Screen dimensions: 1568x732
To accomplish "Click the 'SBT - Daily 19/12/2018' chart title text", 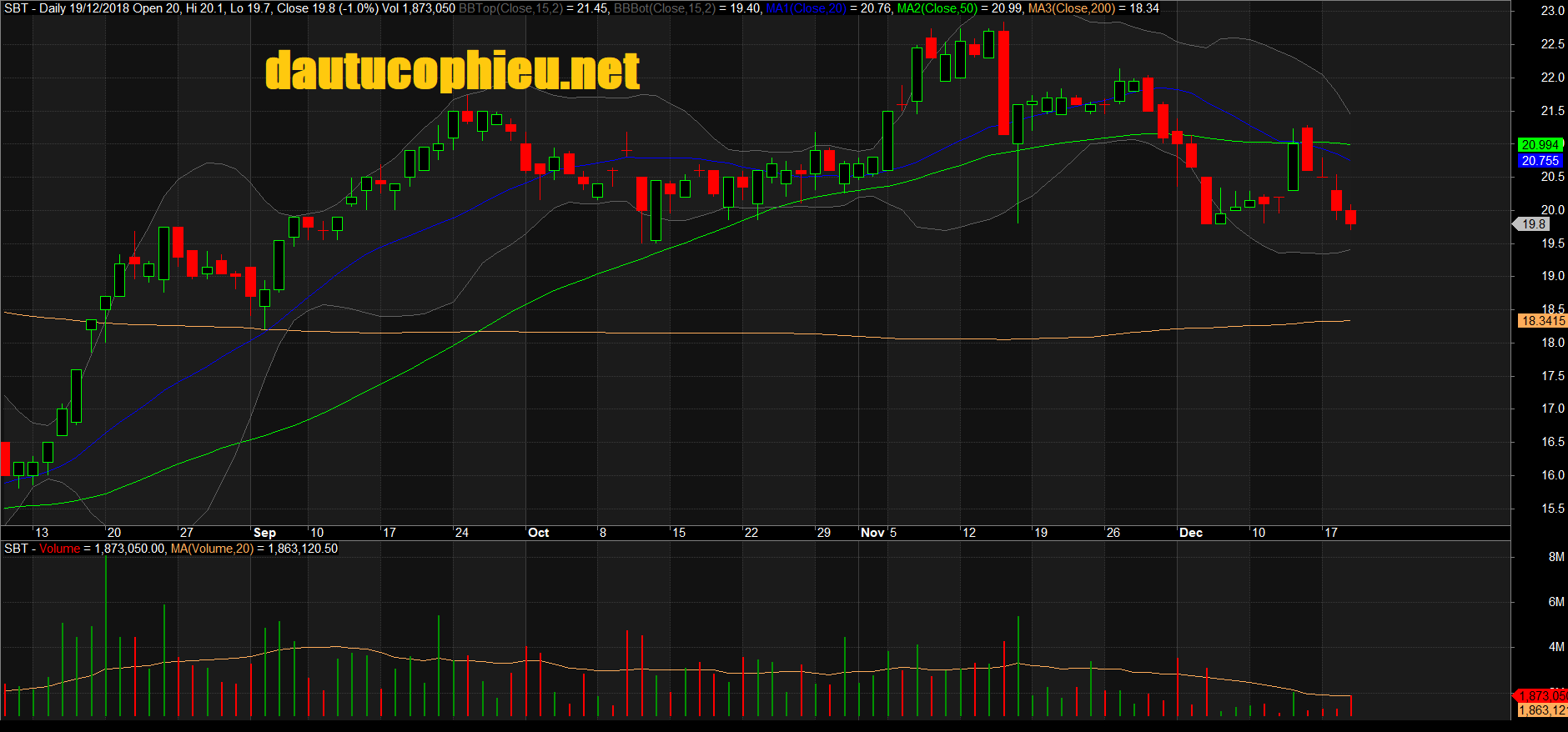I will 66,8.
